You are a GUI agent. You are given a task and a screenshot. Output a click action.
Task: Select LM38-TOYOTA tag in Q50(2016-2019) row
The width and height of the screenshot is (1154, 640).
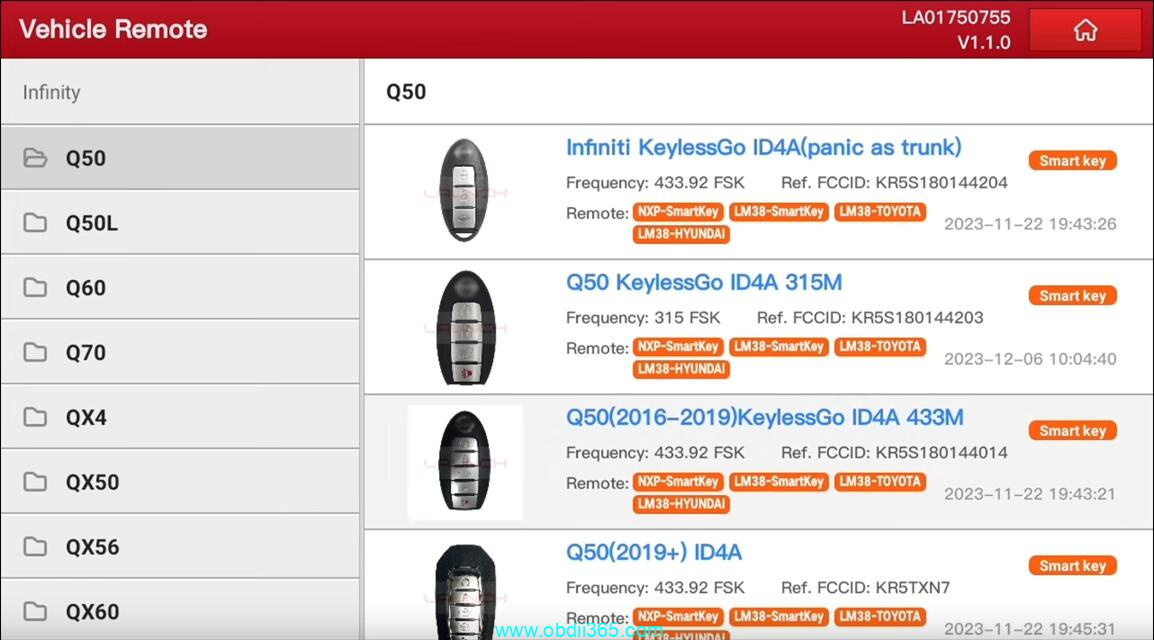point(880,482)
